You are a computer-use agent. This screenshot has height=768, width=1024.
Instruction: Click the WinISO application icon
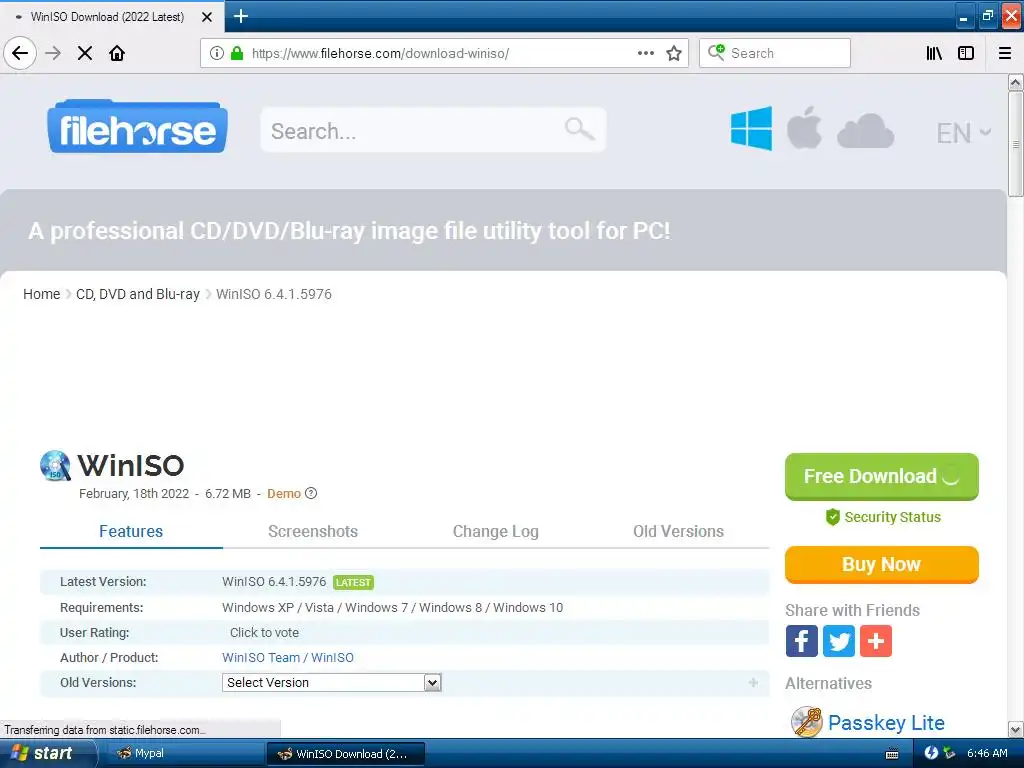pos(56,466)
